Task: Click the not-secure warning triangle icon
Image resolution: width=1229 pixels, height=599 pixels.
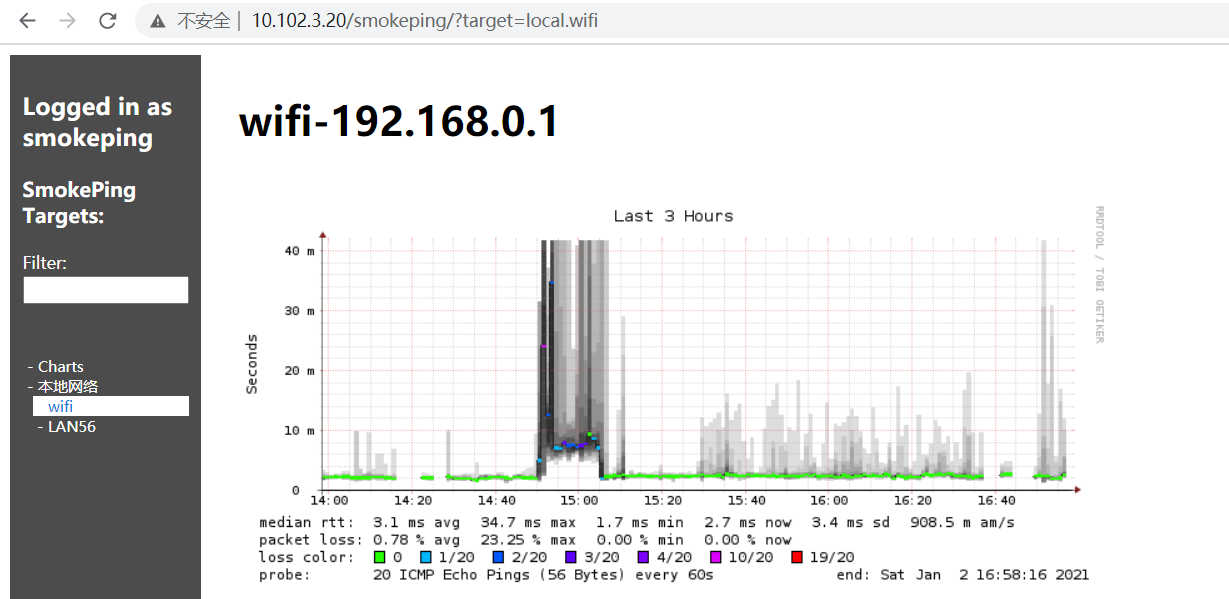Action: point(158,21)
